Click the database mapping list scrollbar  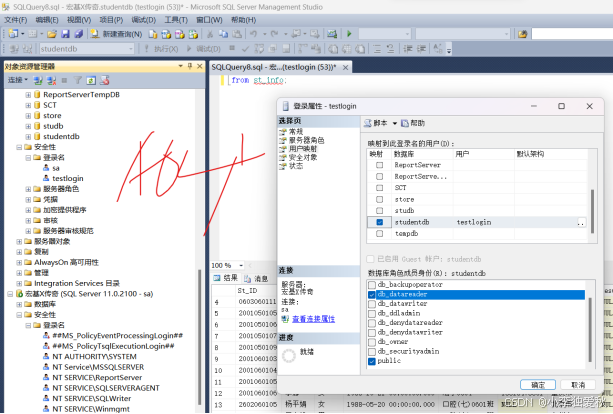[x=592, y=211]
